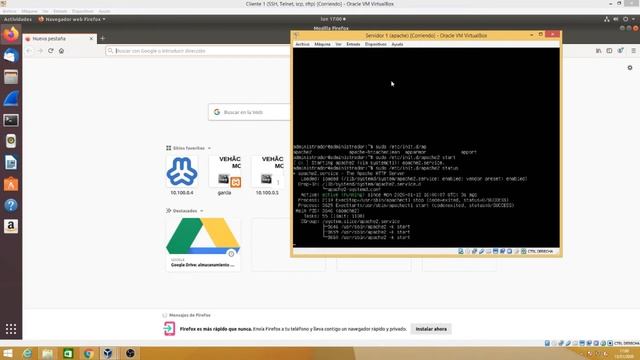Open new tab page settings gear
Screen dimensions: 640x360
[x=630, y=68]
